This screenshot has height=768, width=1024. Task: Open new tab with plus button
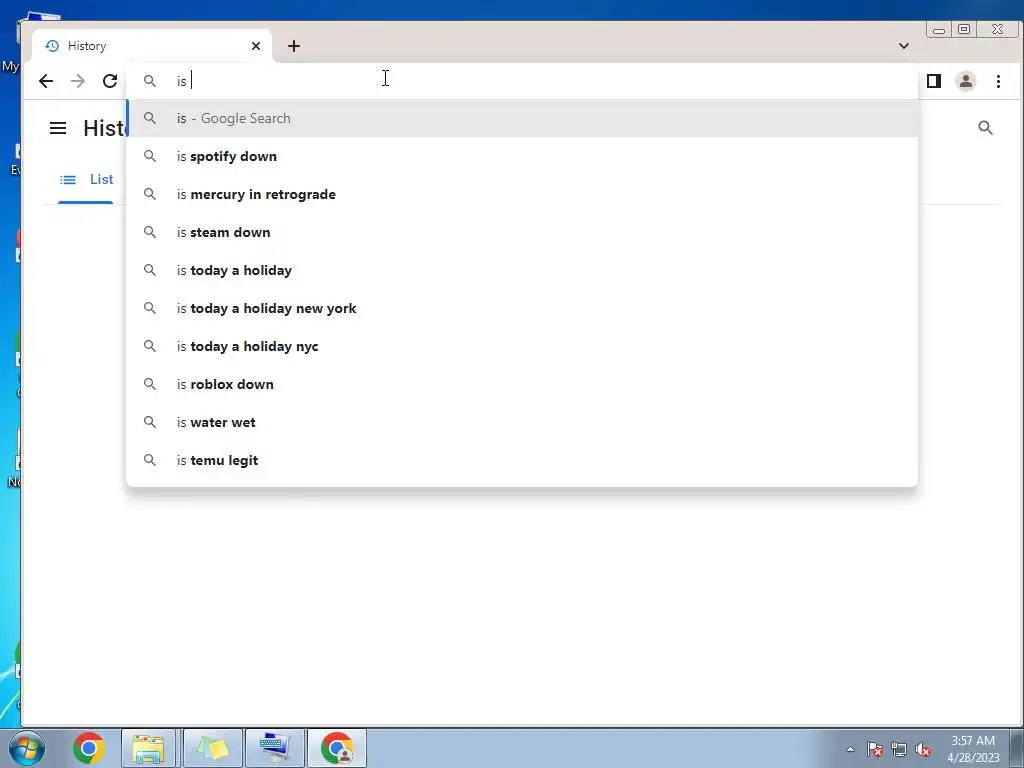tap(294, 46)
